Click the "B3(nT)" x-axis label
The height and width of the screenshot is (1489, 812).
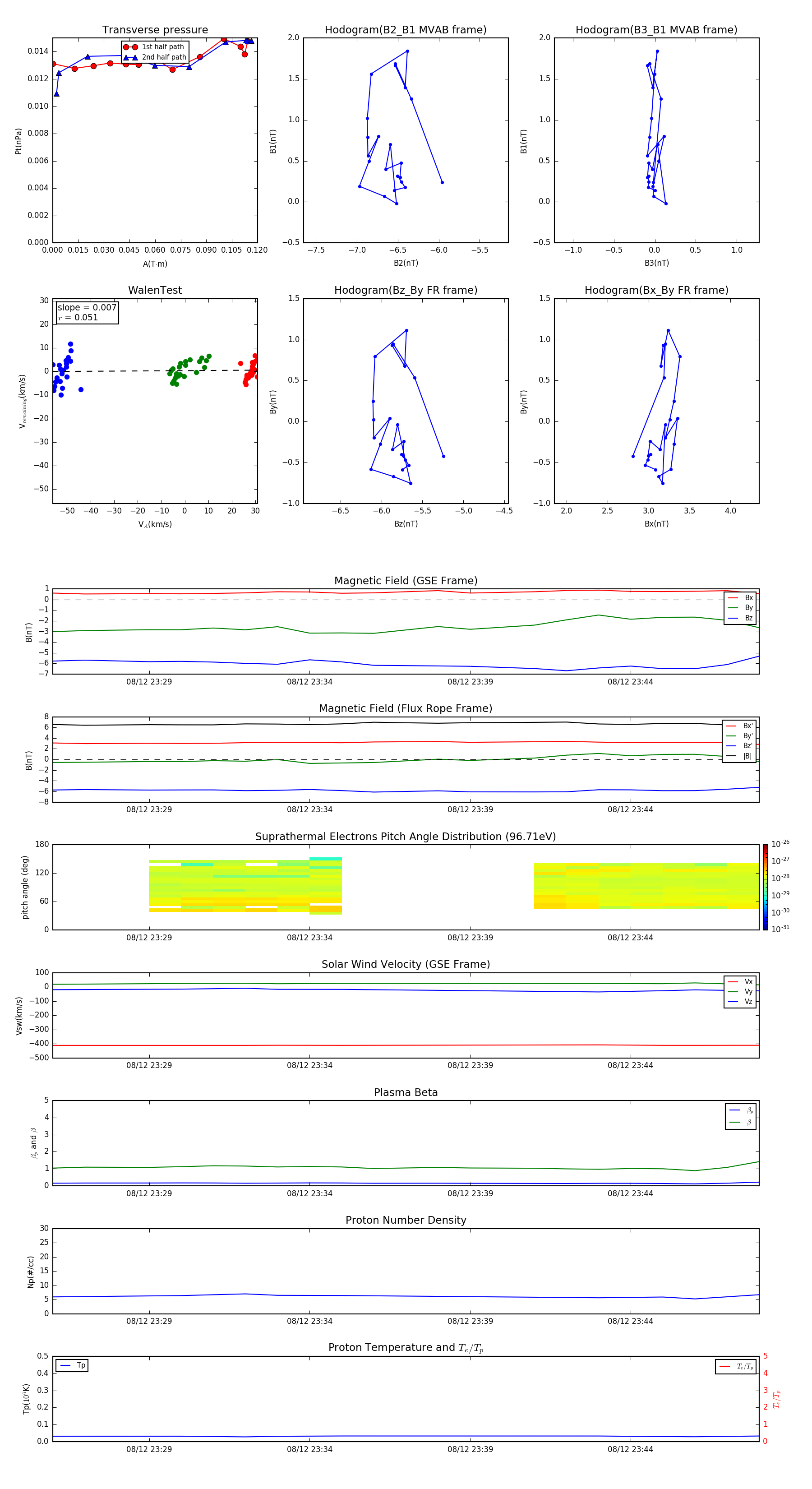point(656,263)
